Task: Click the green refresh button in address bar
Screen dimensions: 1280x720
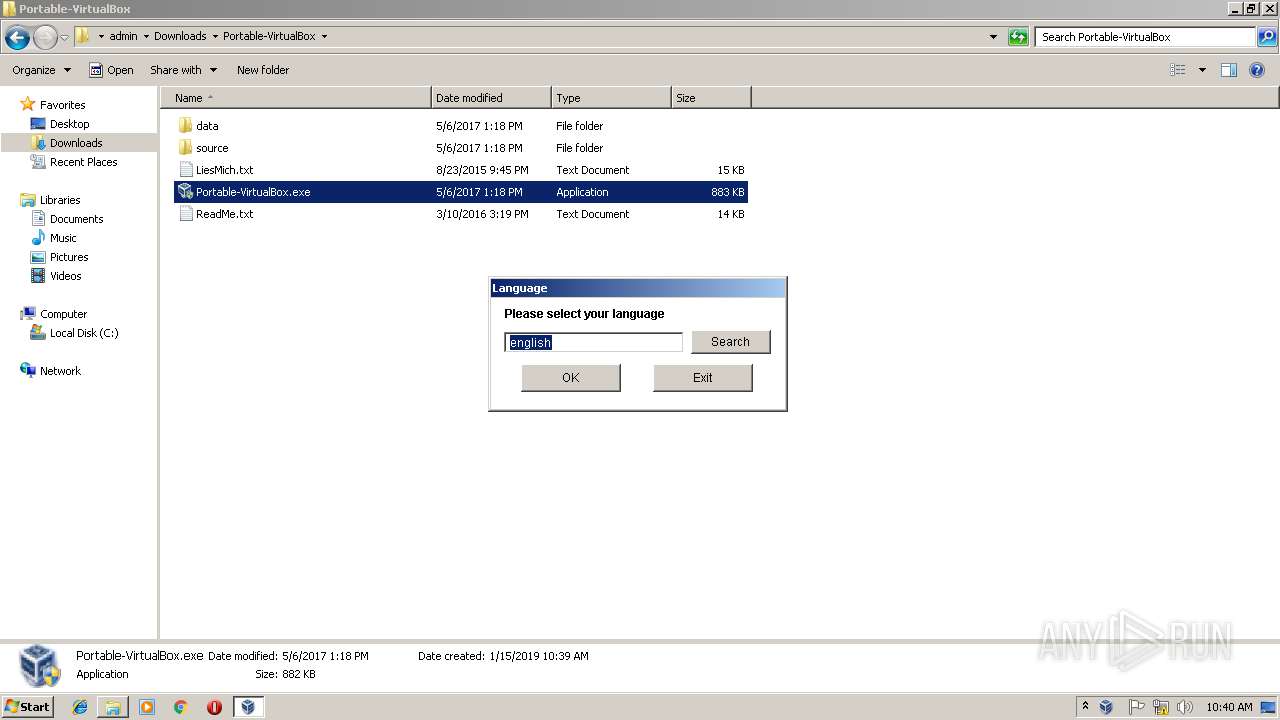Action: [1018, 37]
